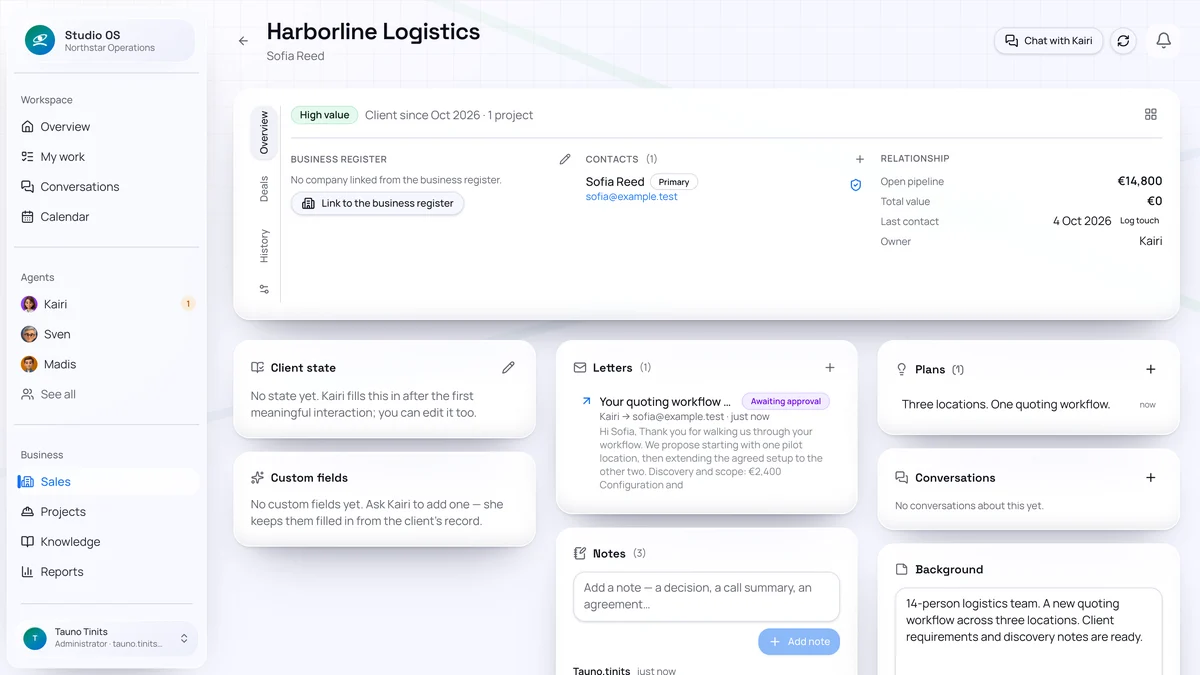Click Chat with Kairi button
Viewport: 1200px width, 675px height.
point(1048,41)
